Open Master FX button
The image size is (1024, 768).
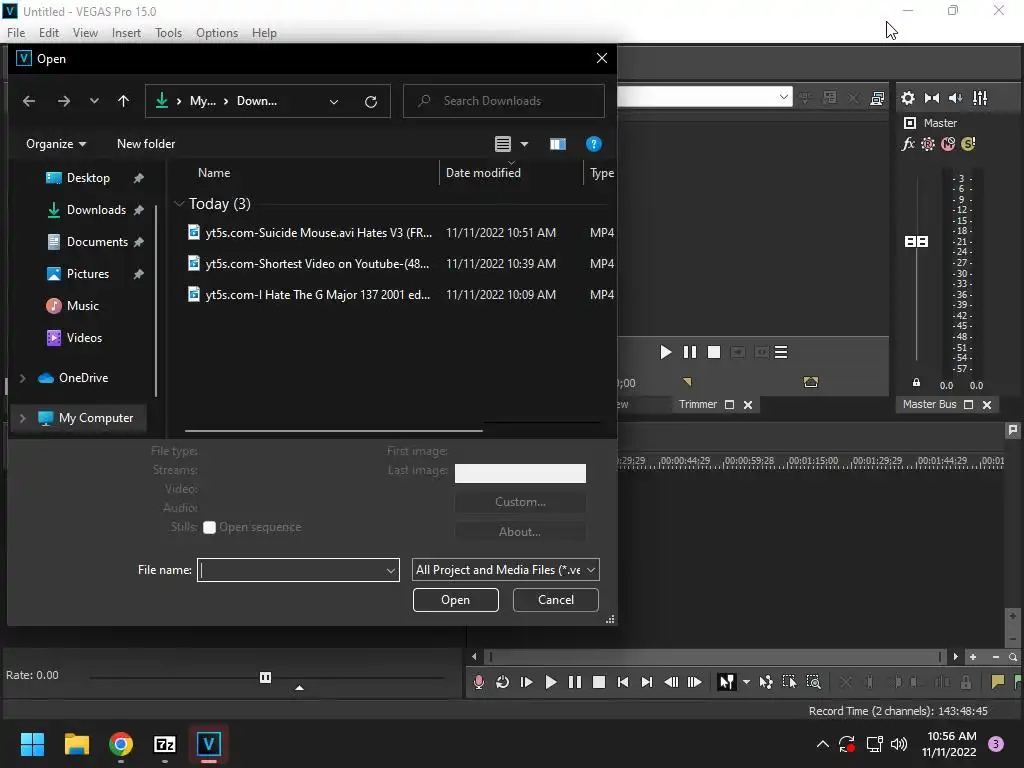[908, 144]
